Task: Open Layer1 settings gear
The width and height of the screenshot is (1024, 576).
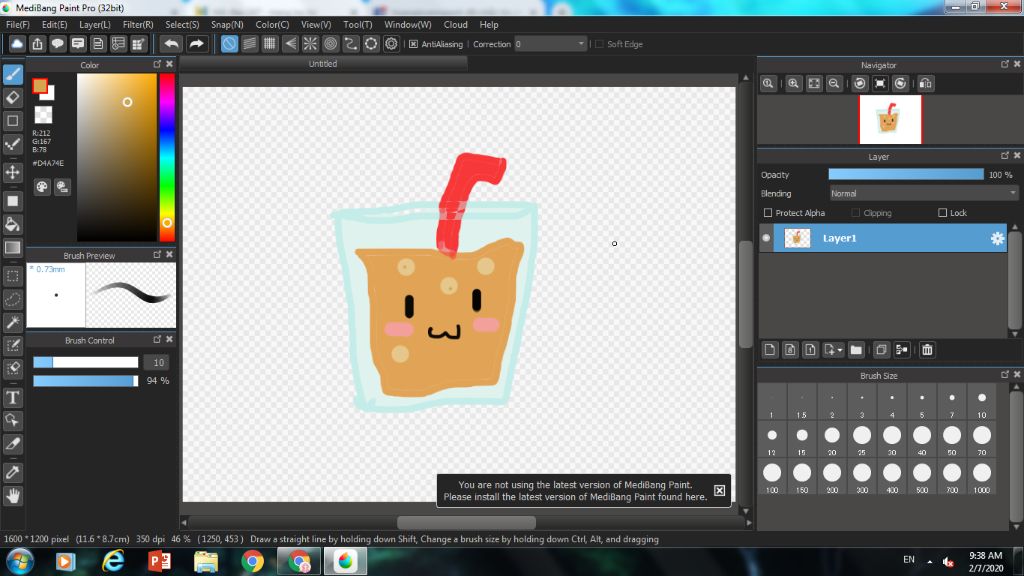Action: tap(997, 238)
